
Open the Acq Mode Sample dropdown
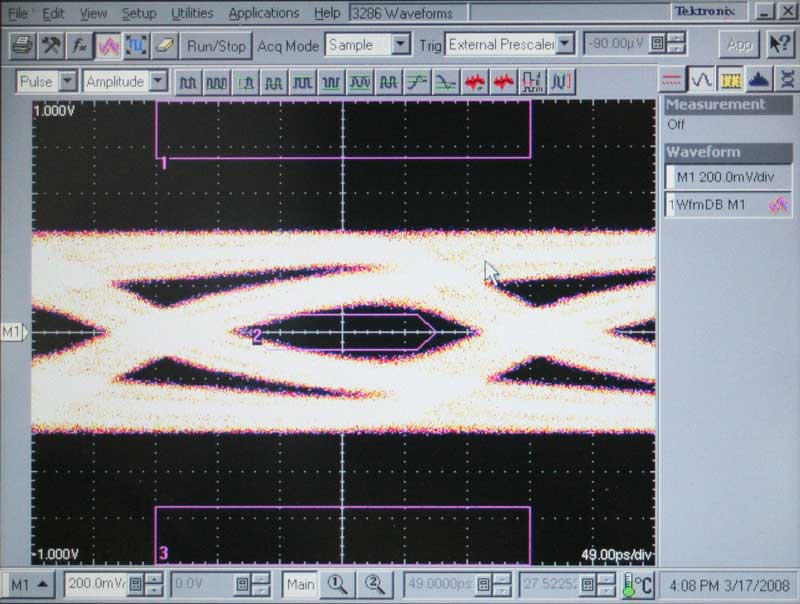401,45
